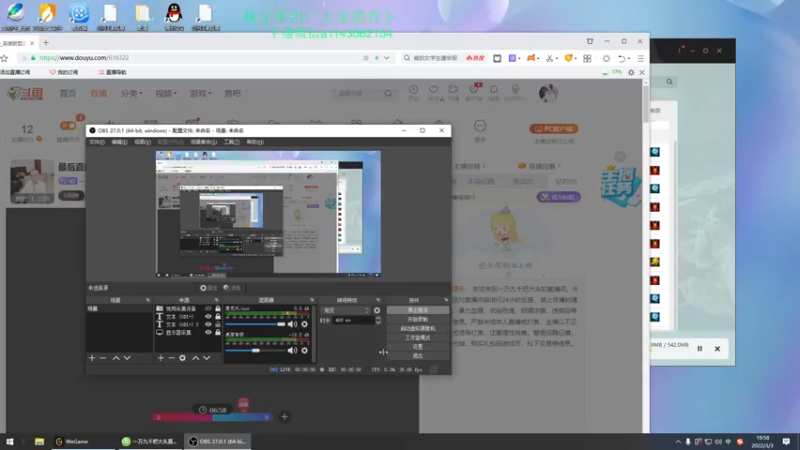Expand the Douyu 视频 menu
Screen dimensions: 800x450
pyautogui.click(x=165, y=93)
